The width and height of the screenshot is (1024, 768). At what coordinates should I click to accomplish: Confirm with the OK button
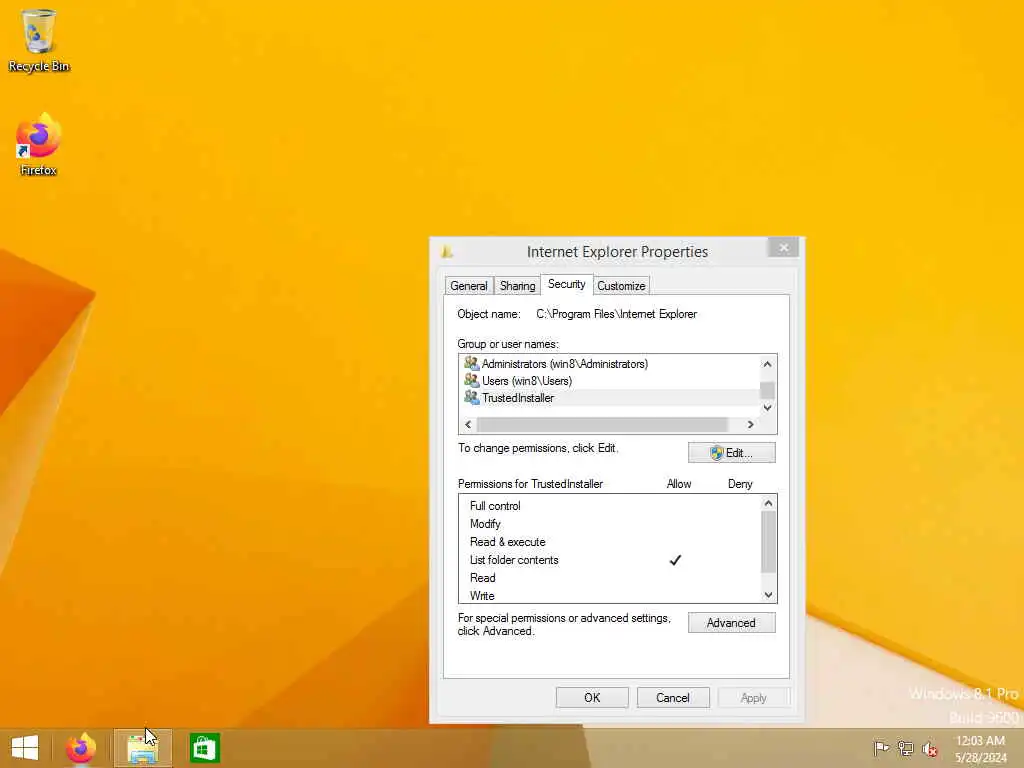(592, 697)
